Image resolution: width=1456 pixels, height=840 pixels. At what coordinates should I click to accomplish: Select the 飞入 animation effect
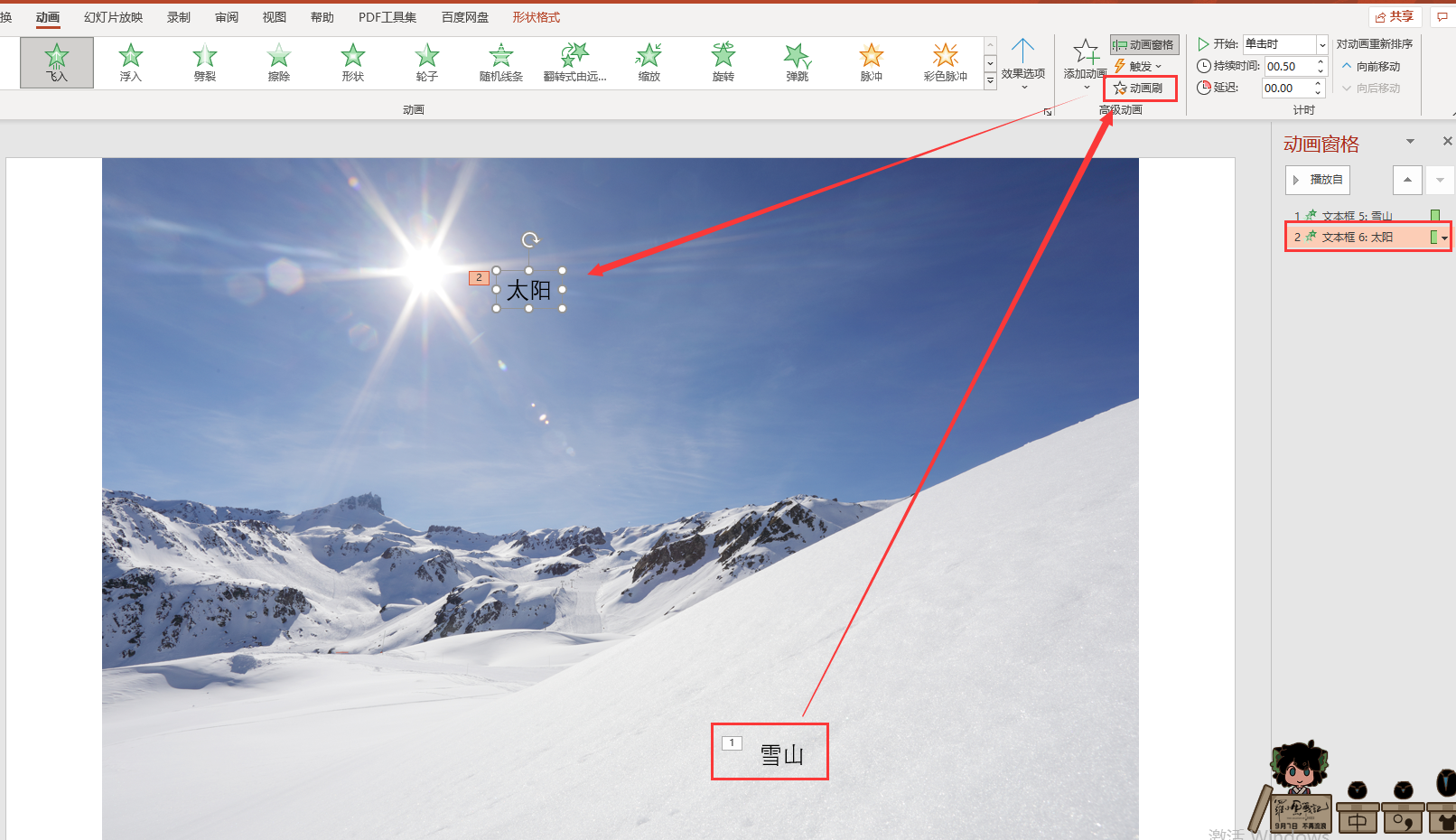coord(57,62)
